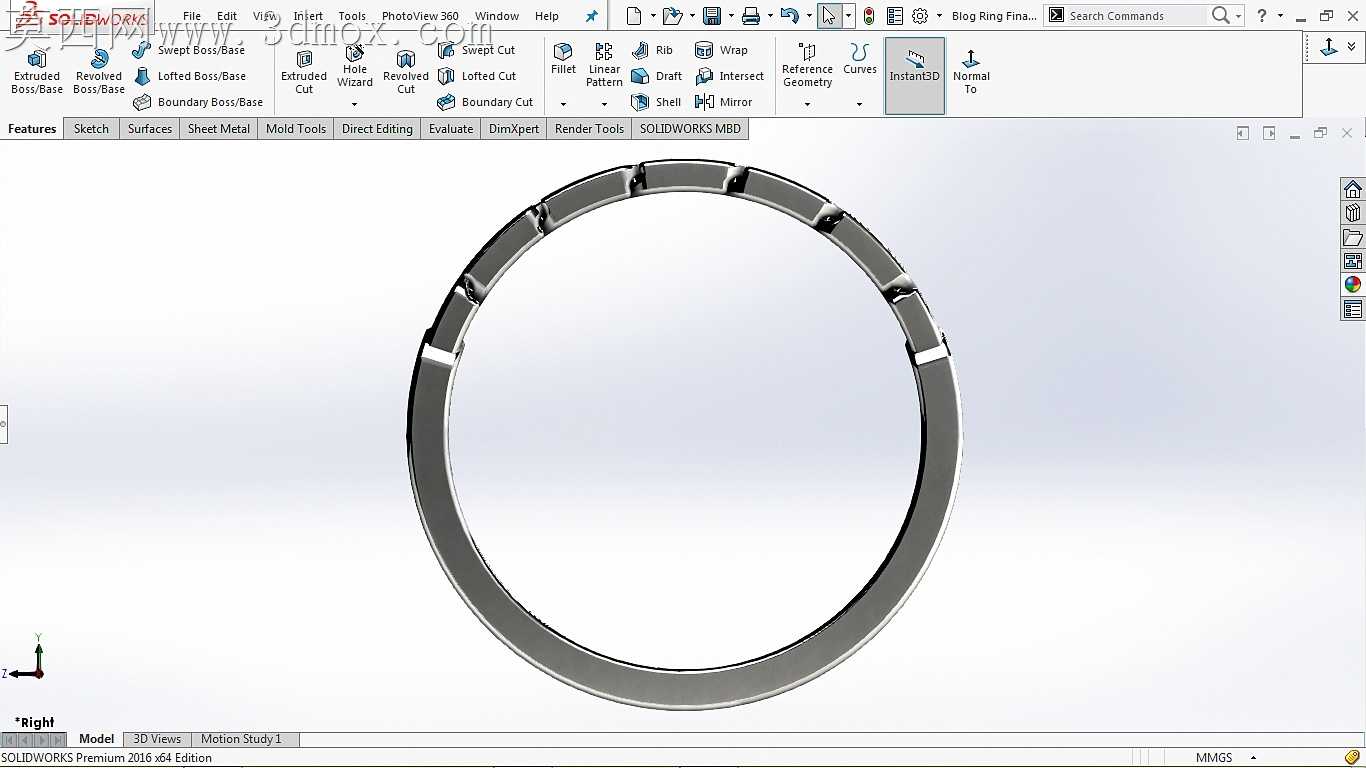Create a New document

633,16
